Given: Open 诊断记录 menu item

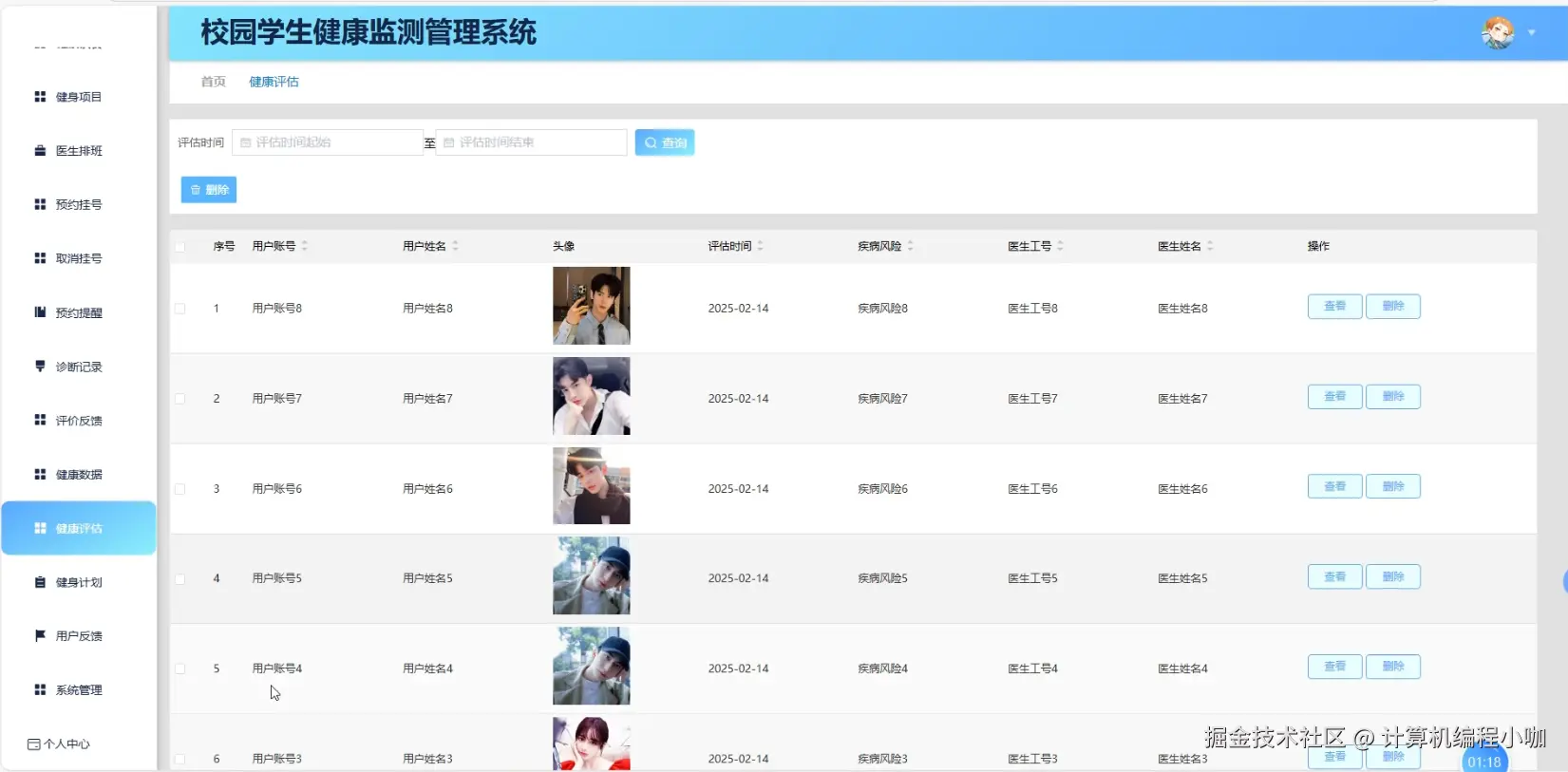Looking at the screenshot, I should [x=79, y=367].
